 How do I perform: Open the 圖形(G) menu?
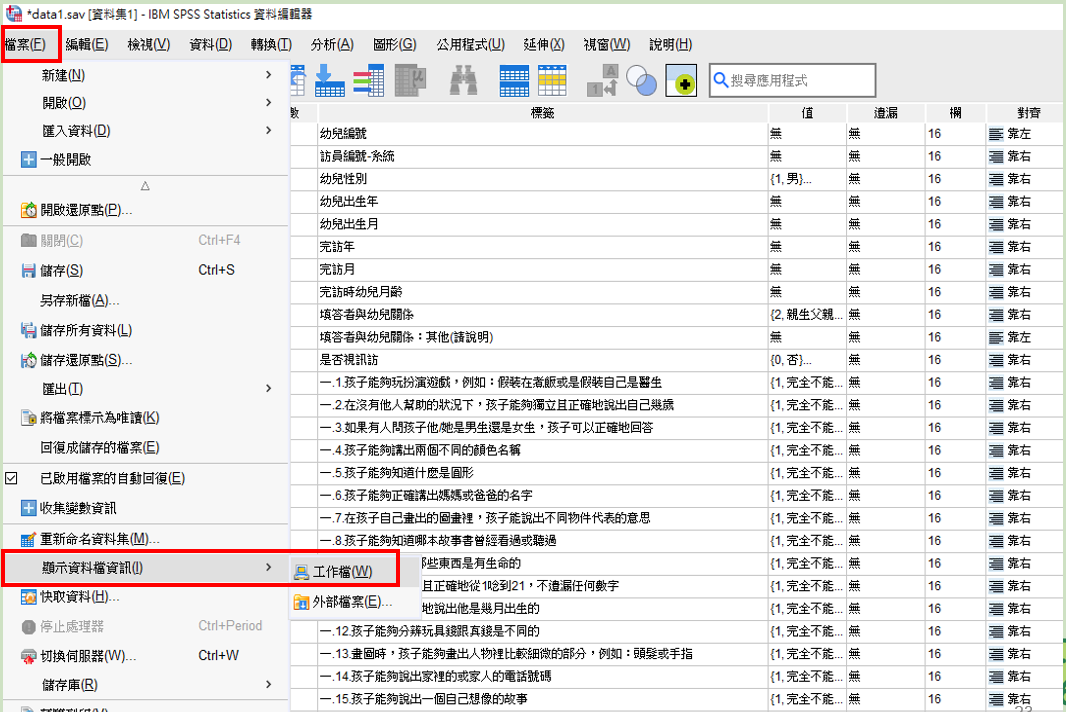click(394, 45)
